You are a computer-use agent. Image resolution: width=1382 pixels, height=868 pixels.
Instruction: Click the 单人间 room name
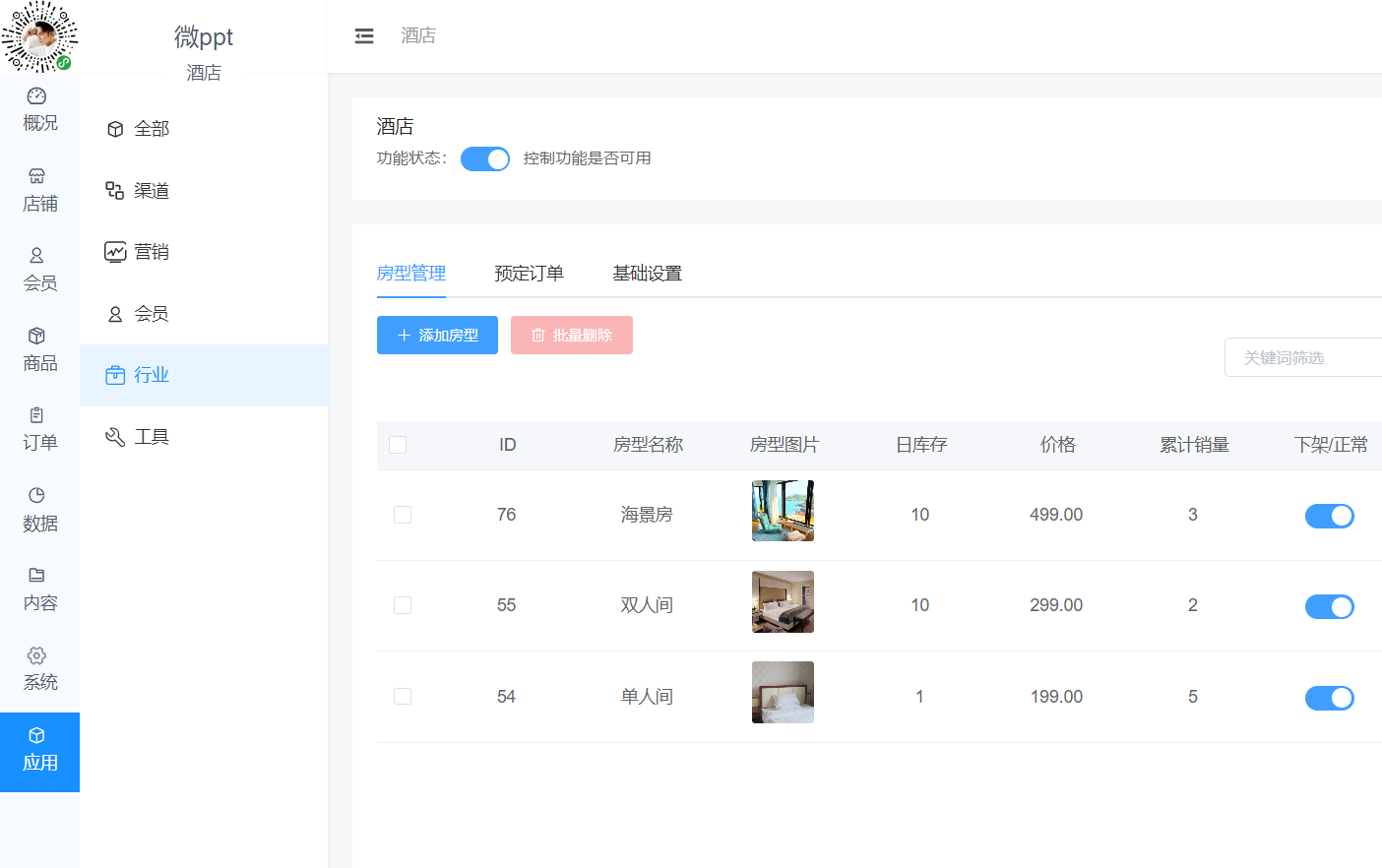tap(647, 697)
